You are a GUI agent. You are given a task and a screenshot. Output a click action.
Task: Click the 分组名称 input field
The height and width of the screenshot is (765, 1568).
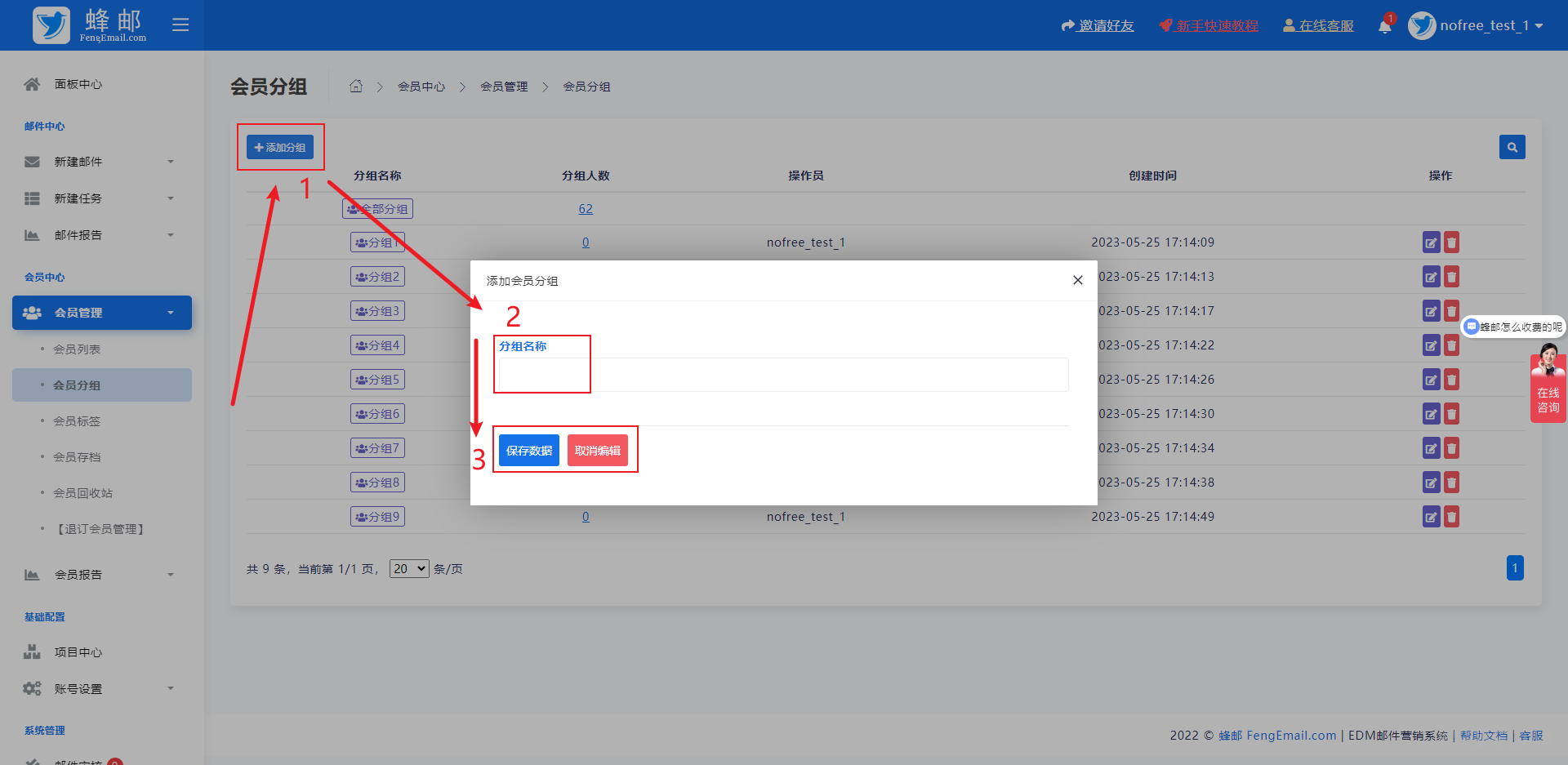tap(782, 375)
